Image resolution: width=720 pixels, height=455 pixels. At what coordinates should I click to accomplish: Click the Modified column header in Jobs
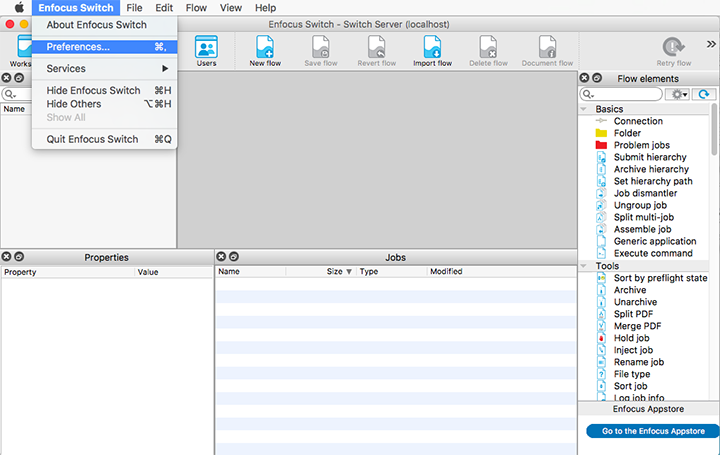[x=501, y=272]
